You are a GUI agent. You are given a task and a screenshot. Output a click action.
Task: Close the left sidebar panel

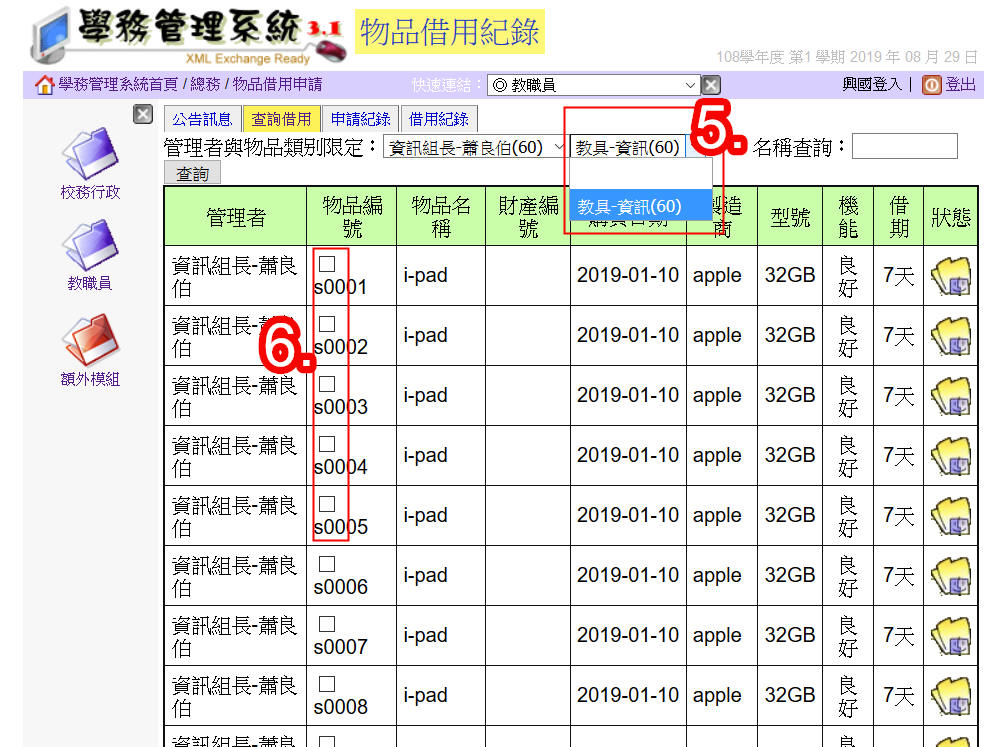pyautogui.click(x=143, y=114)
